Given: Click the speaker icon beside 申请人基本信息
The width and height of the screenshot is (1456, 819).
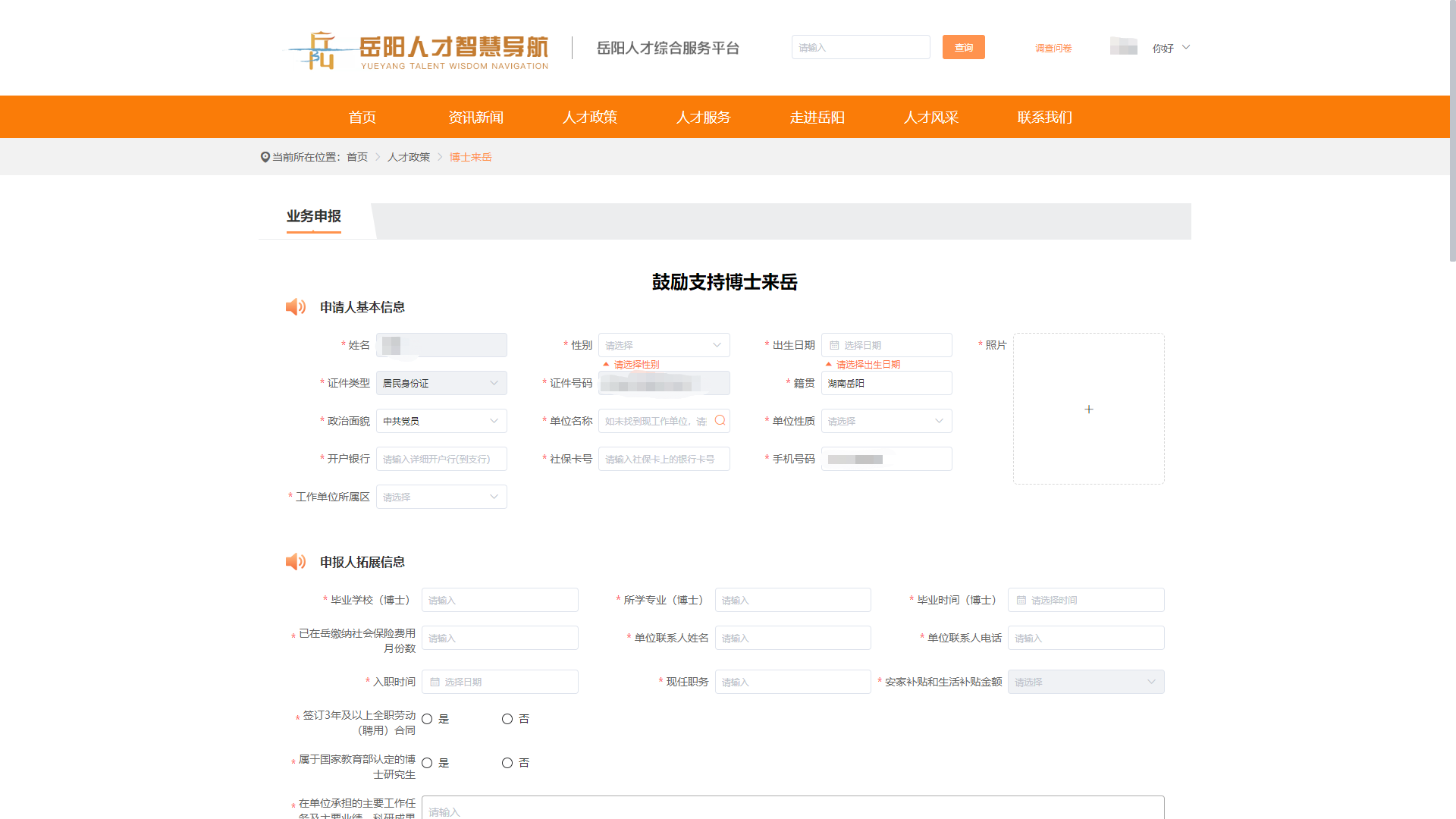Looking at the screenshot, I should pos(295,307).
